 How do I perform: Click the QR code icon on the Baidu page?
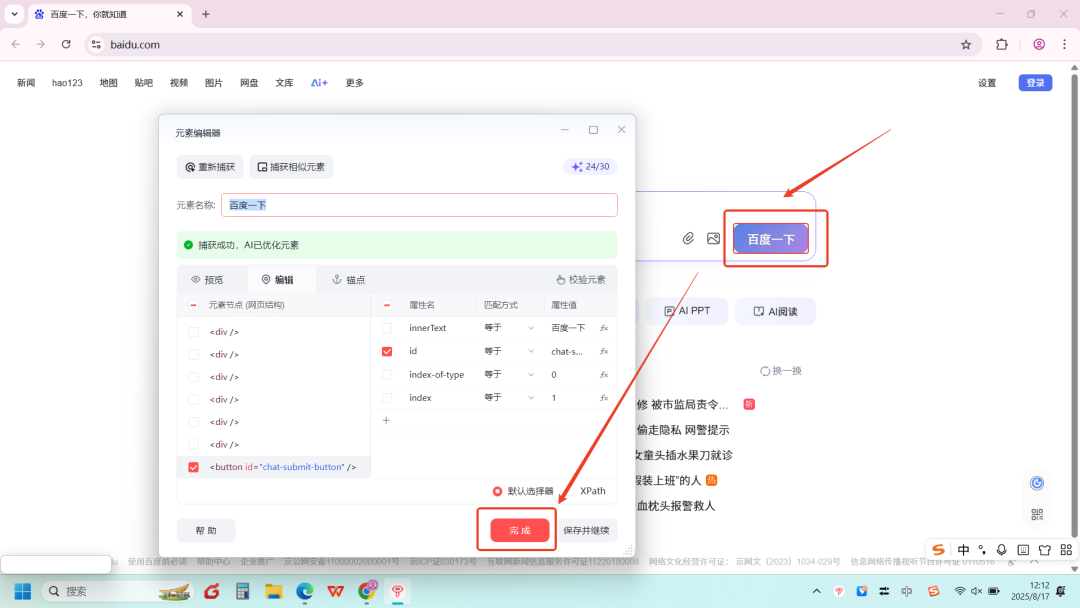tap(1037, 514)
